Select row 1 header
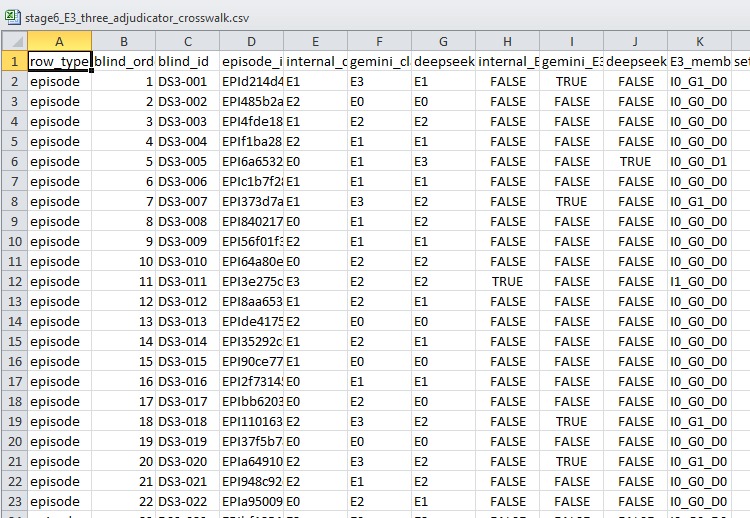The image size is (750, 518). point(14,61)
